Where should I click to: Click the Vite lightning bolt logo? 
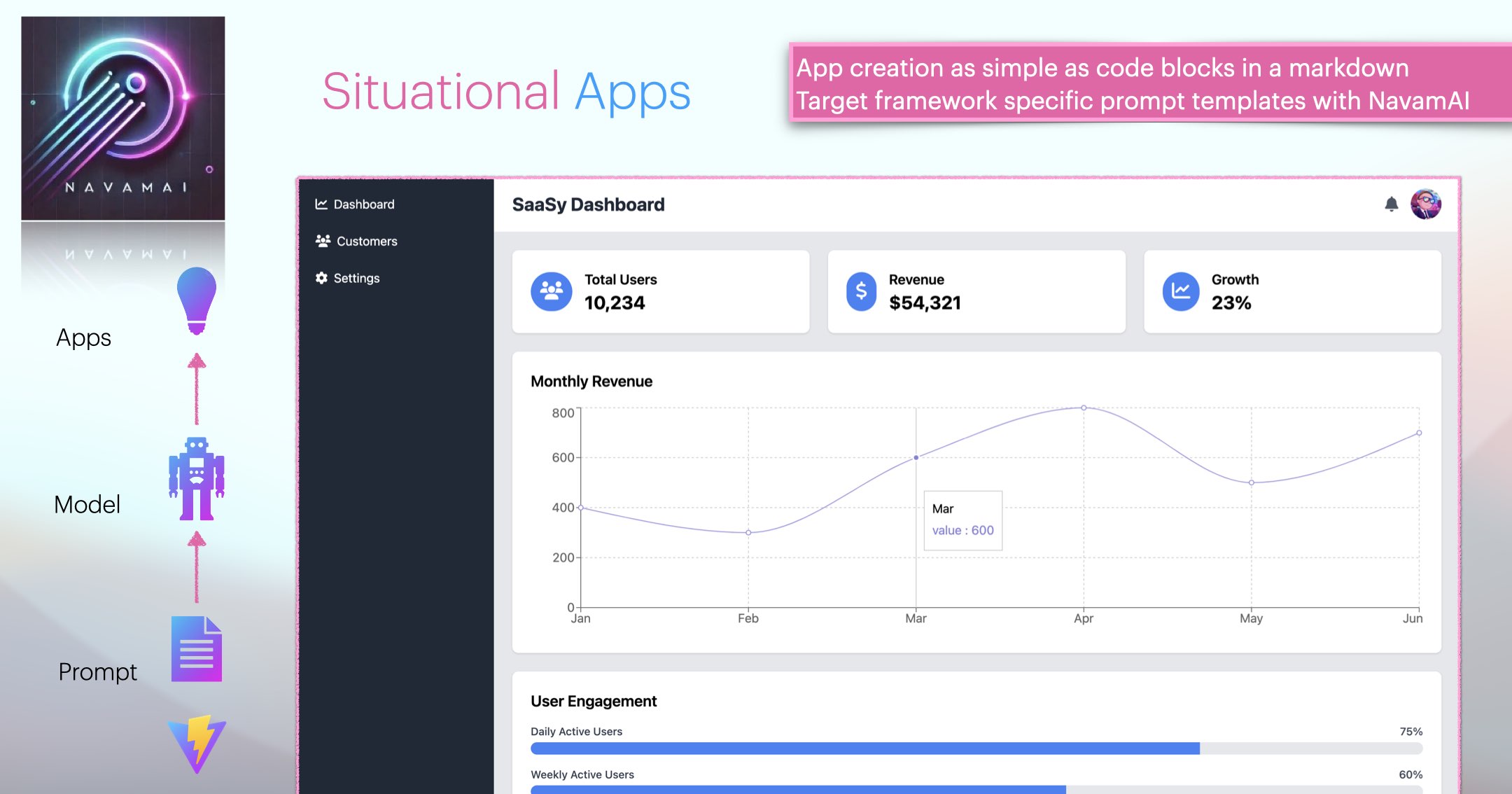pos(197,744)
